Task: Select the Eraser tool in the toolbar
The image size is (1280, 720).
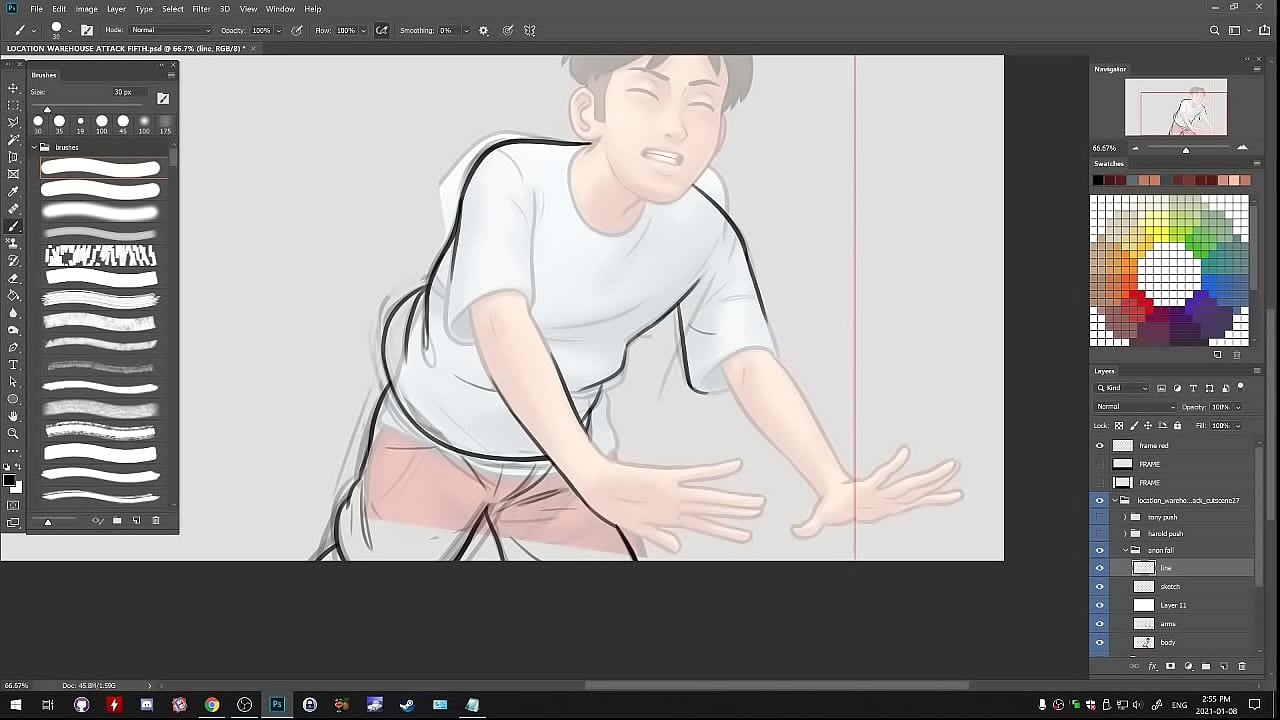Action: pos(13,278)
